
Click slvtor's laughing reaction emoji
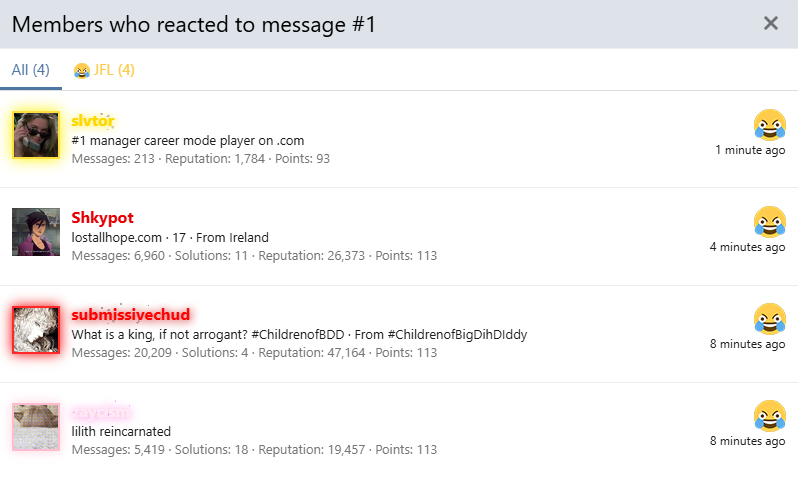(770, 125)
